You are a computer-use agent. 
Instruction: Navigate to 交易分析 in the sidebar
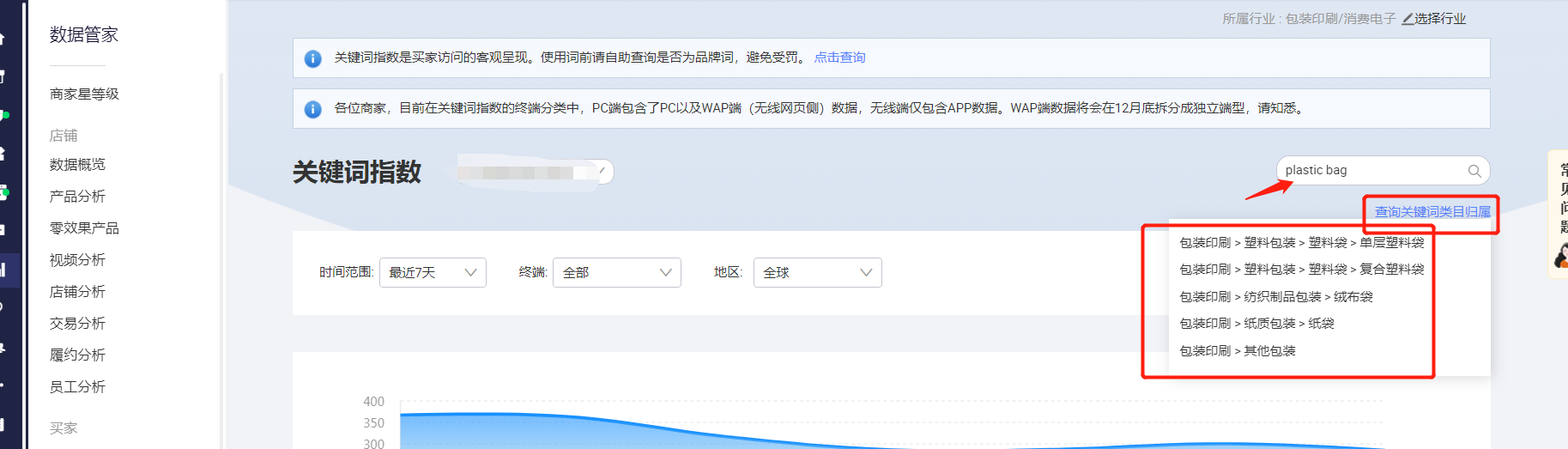tap(77, 324)
